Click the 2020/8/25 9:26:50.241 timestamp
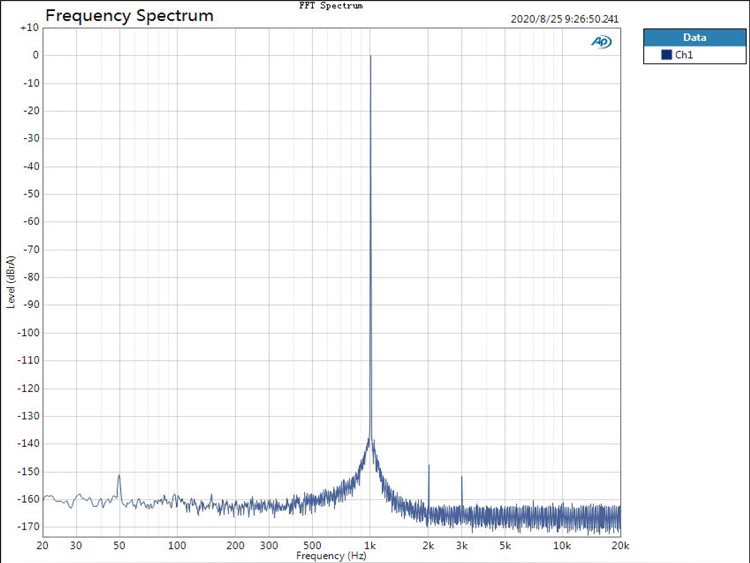This screenshot has width=750, height=563. 564,19
